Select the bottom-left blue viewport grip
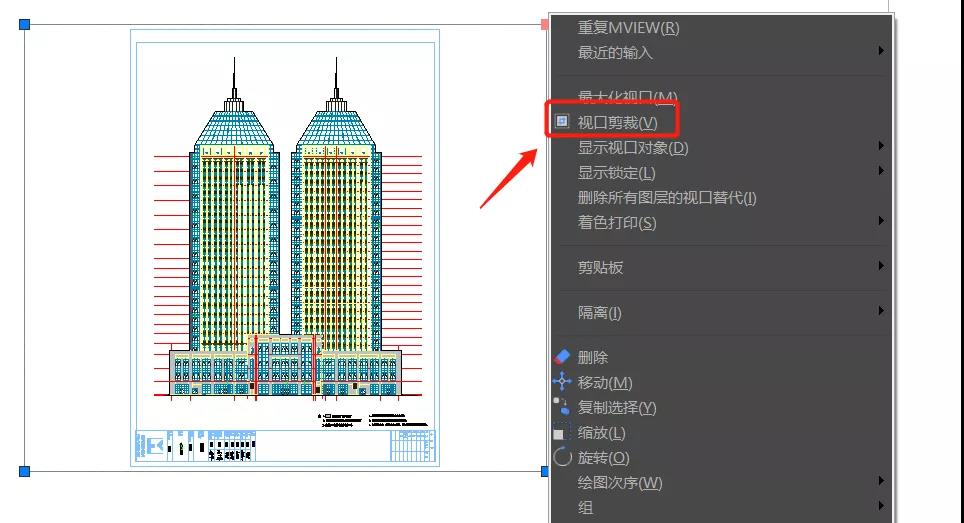 click(24, 471)
